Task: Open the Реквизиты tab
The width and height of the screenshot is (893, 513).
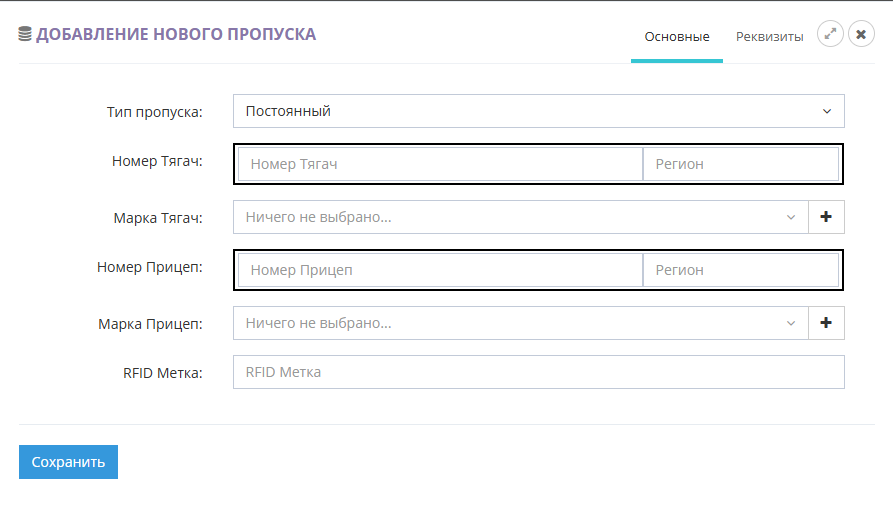Action: pos(769,37)
